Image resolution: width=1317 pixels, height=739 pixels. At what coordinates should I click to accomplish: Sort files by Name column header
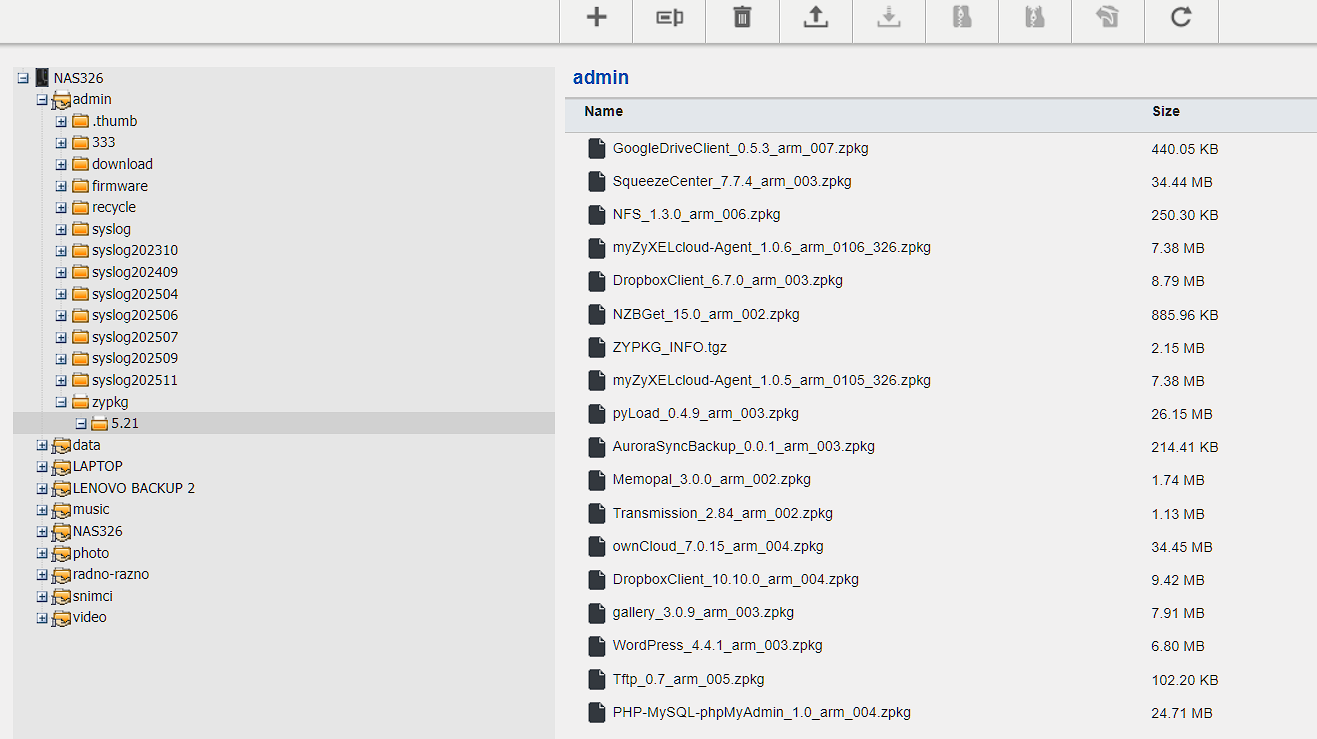604,111
